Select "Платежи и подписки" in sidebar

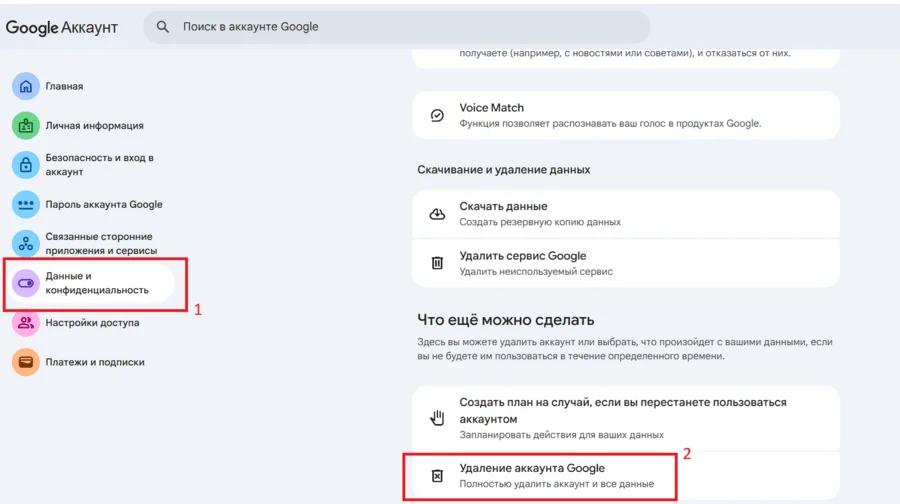95,362
